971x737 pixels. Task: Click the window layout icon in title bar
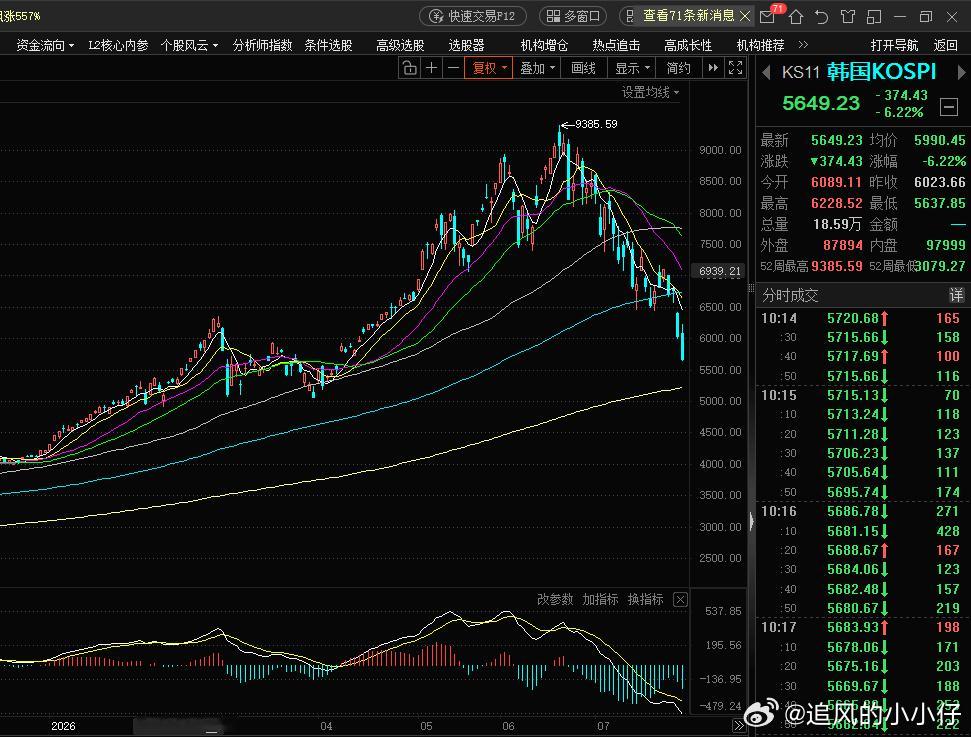click(874, 17)
